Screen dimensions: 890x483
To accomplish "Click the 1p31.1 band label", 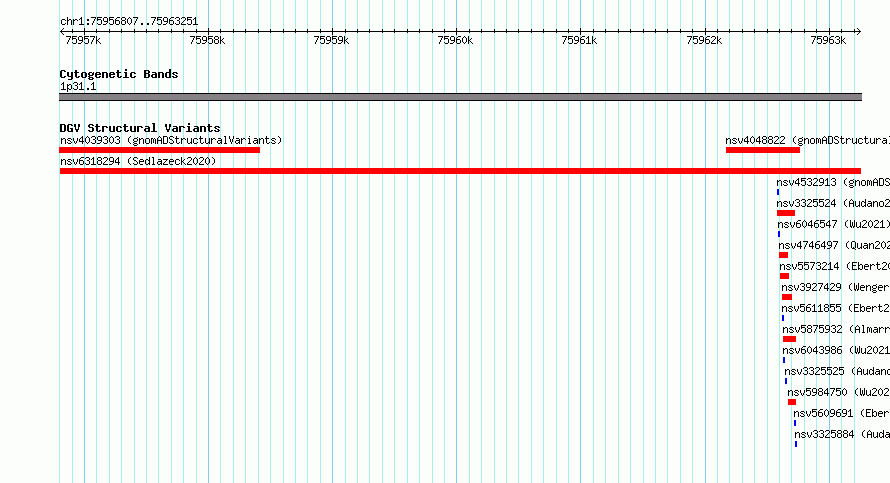I will click(78, 86).
